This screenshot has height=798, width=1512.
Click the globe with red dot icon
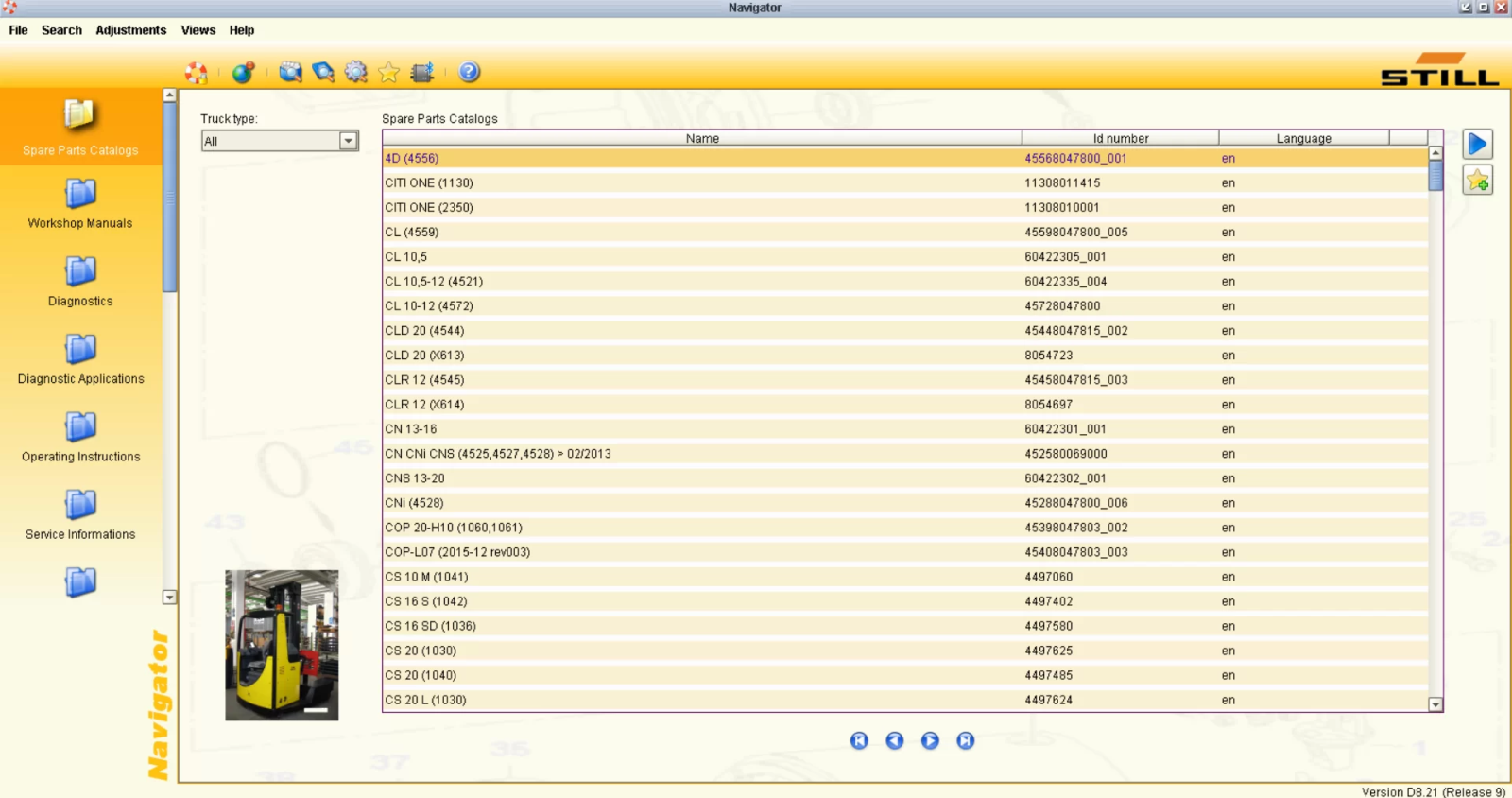tap(243, 73)
